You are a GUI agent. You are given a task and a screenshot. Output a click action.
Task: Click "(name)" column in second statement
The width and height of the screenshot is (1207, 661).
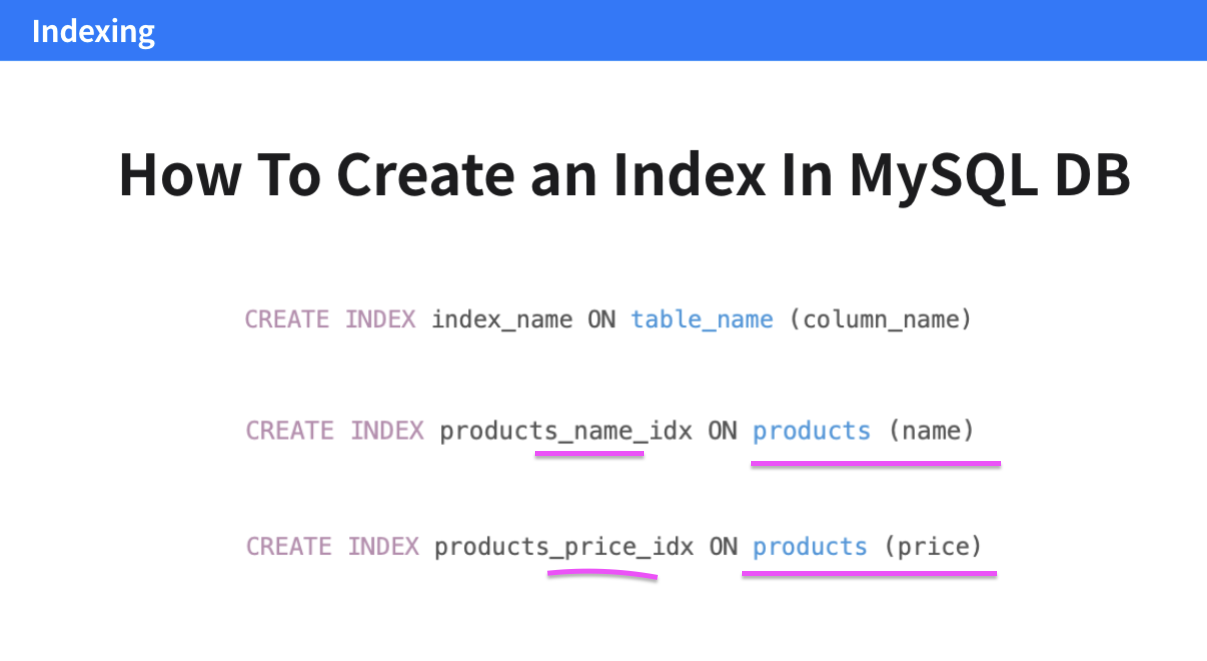930,431
